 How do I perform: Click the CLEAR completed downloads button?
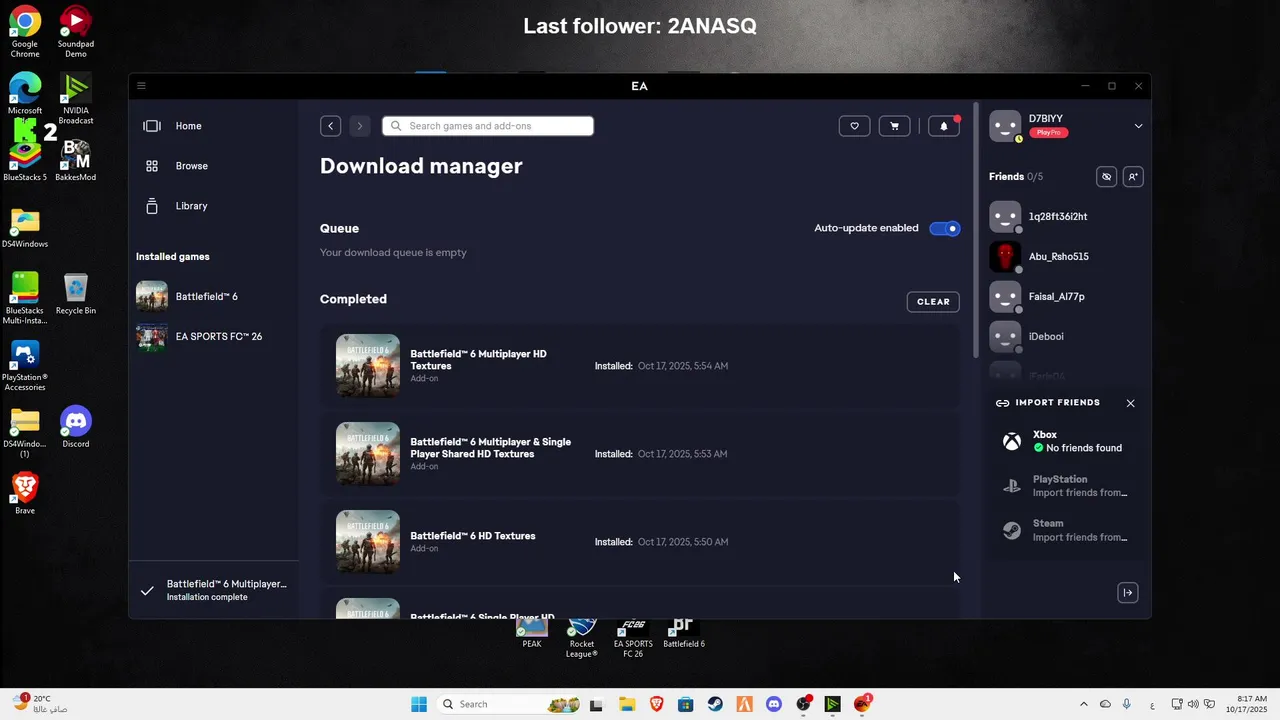click(933, 302)
